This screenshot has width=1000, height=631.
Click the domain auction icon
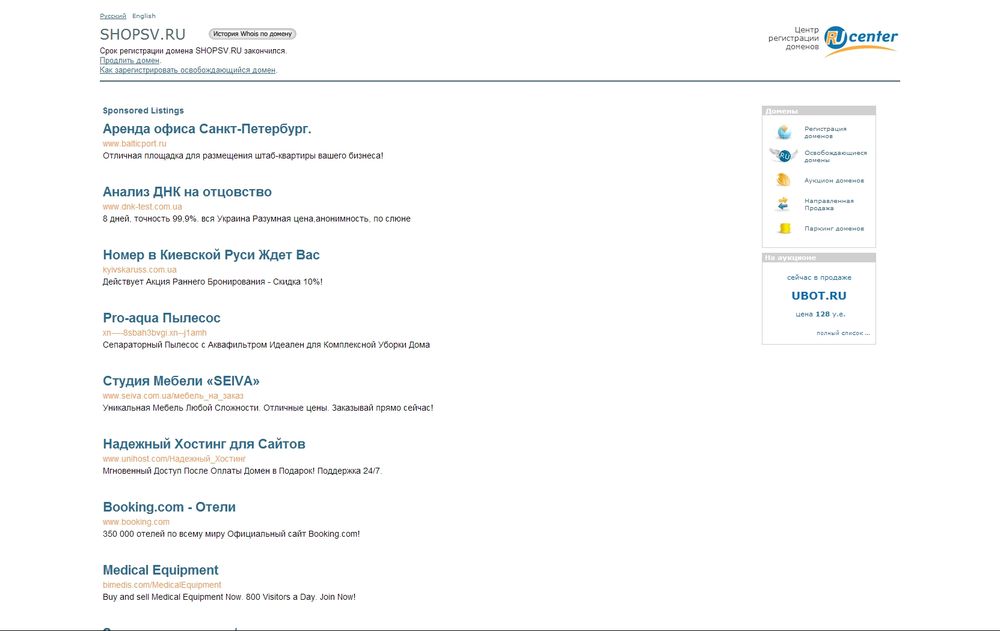pyautogui.click(x=783, y=180)
